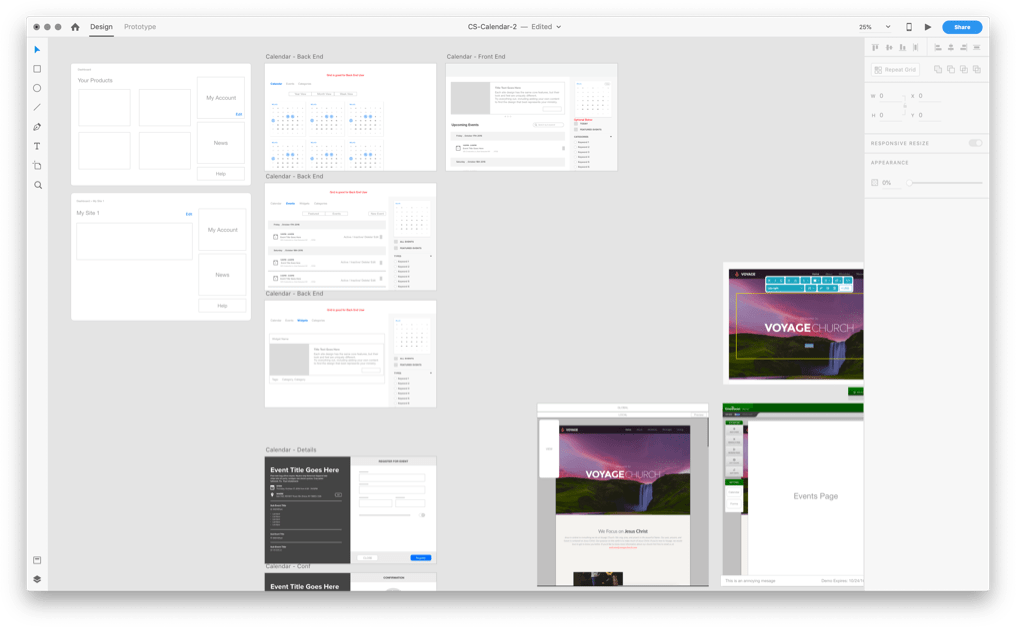Click the Repeat Grid button
Screen dimensions: 1016x627
click(x=895, y=70)
